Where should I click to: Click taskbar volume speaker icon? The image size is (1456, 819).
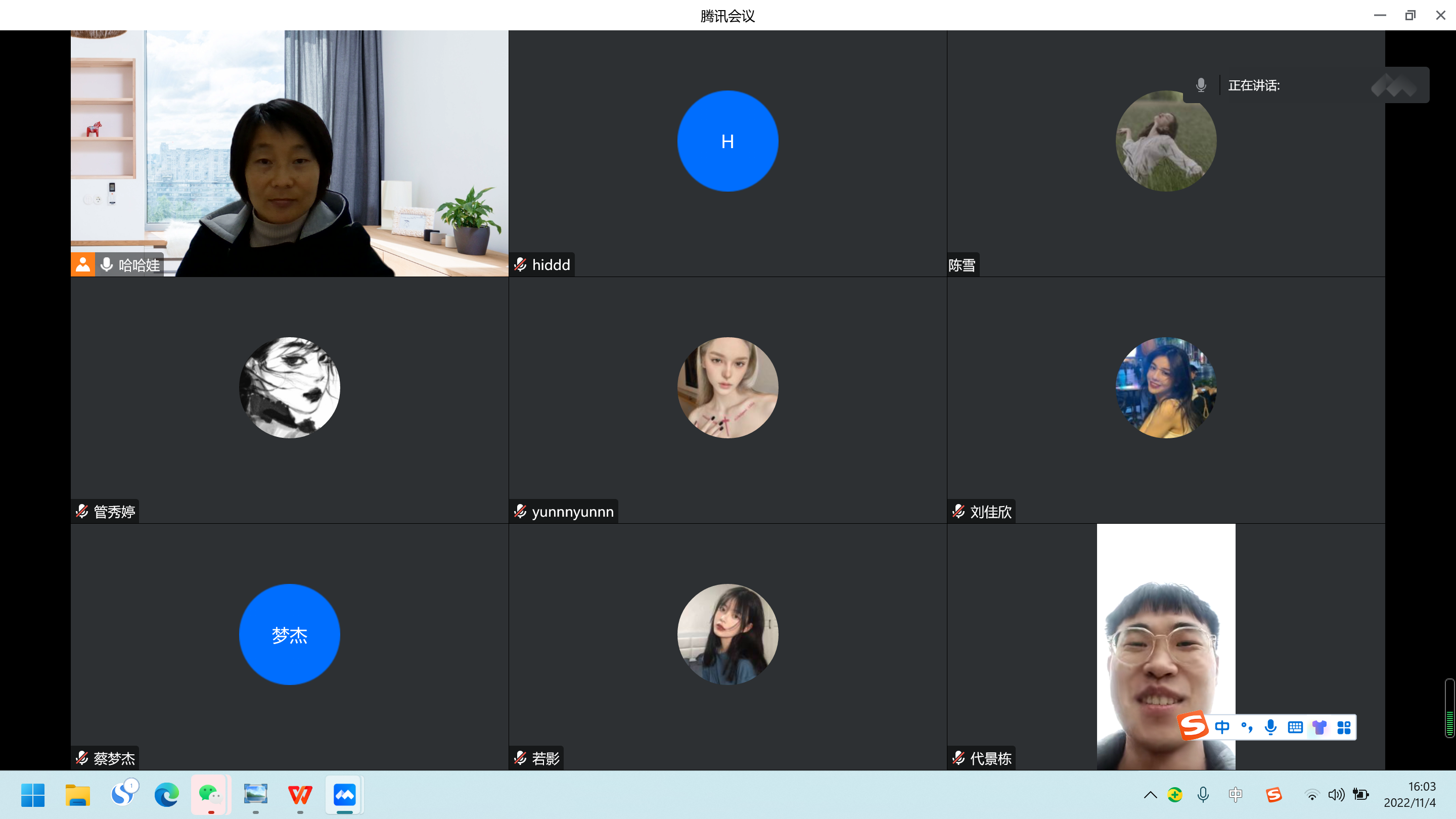[1336, 795]
